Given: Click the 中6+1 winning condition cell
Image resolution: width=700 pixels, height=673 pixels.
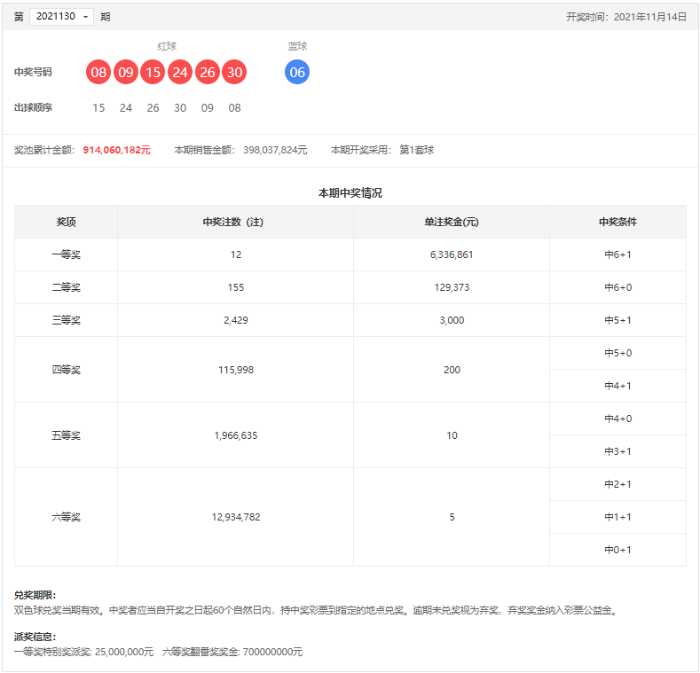Looking at the screenshot, I should (617, 255).
